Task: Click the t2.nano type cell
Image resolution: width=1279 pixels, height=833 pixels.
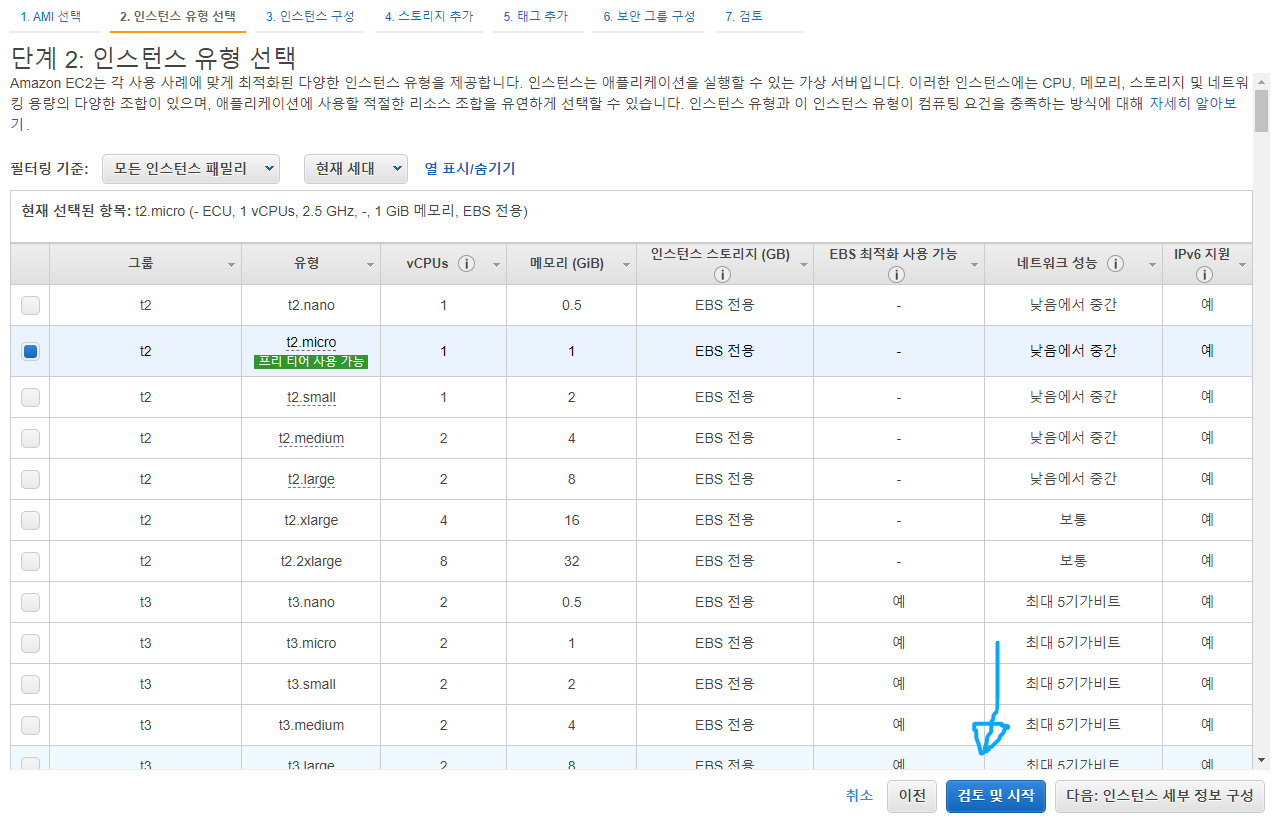Action: (311, 305)
